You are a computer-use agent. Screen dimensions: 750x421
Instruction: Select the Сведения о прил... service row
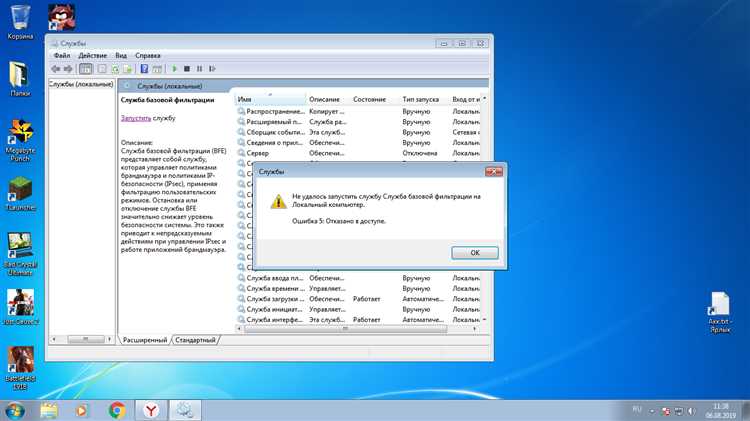pos(359,143)
